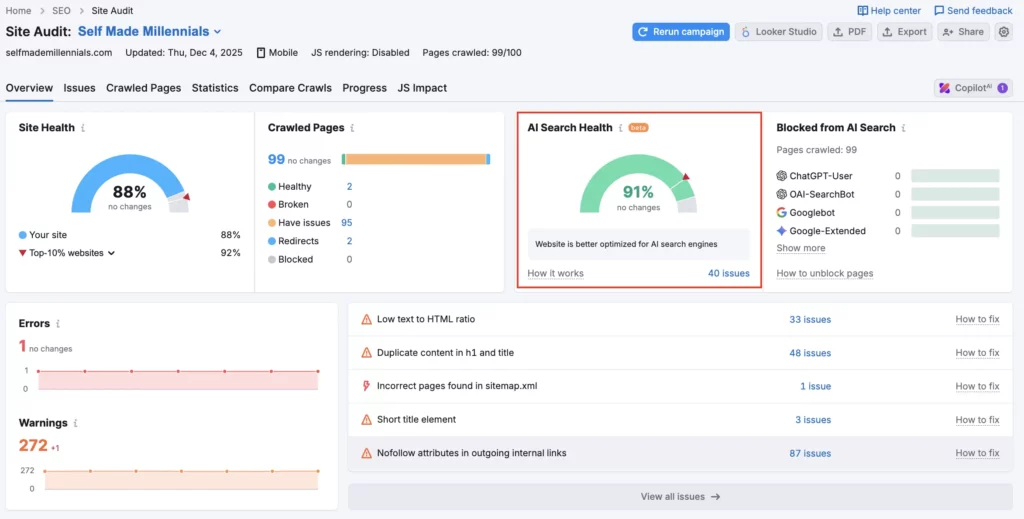Click How to fix for Short title element

977,419
